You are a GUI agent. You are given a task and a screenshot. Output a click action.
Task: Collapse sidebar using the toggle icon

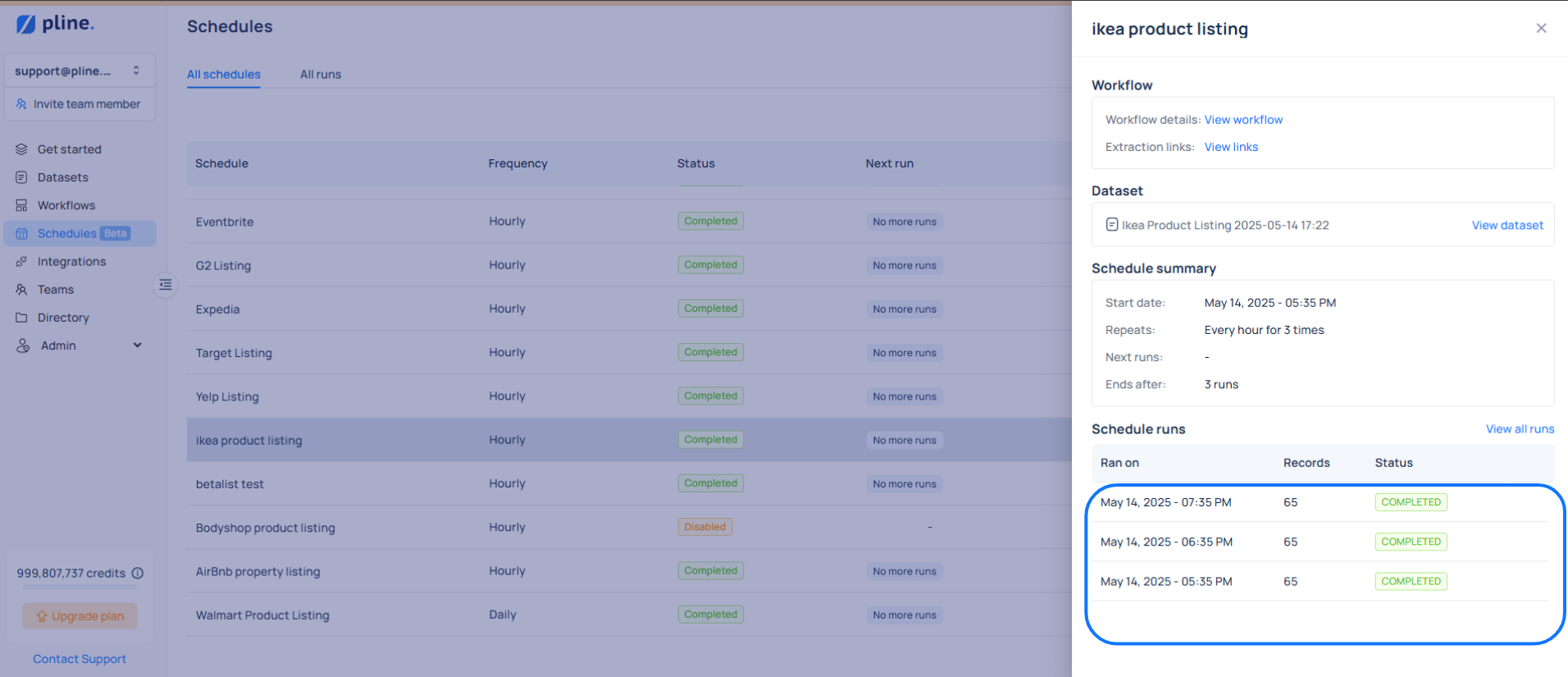166,285
